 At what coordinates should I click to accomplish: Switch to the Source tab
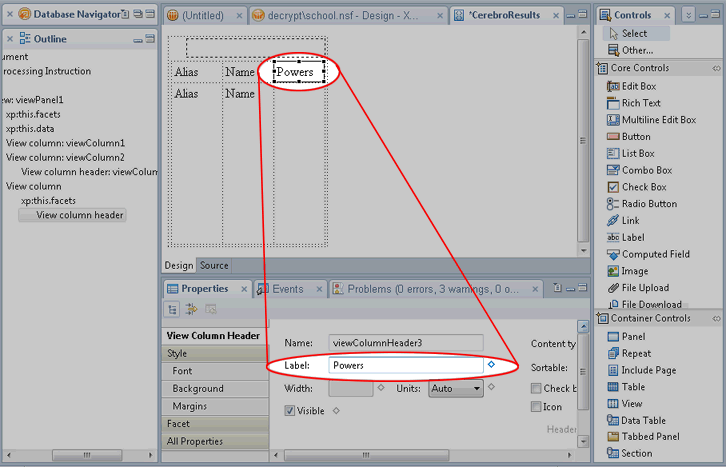point(214,265)
